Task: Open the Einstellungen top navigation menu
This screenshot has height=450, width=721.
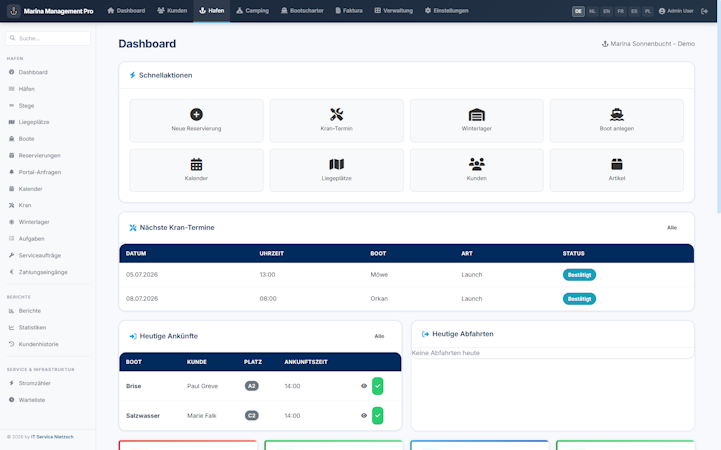Action: point(446,11)
